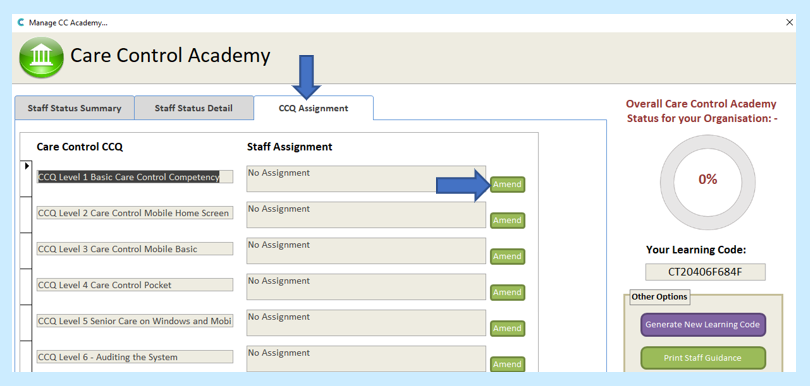Click Amend for CCQ Level 5 Senior Care
Screen dimensions: 810x386
coord(507,328)
